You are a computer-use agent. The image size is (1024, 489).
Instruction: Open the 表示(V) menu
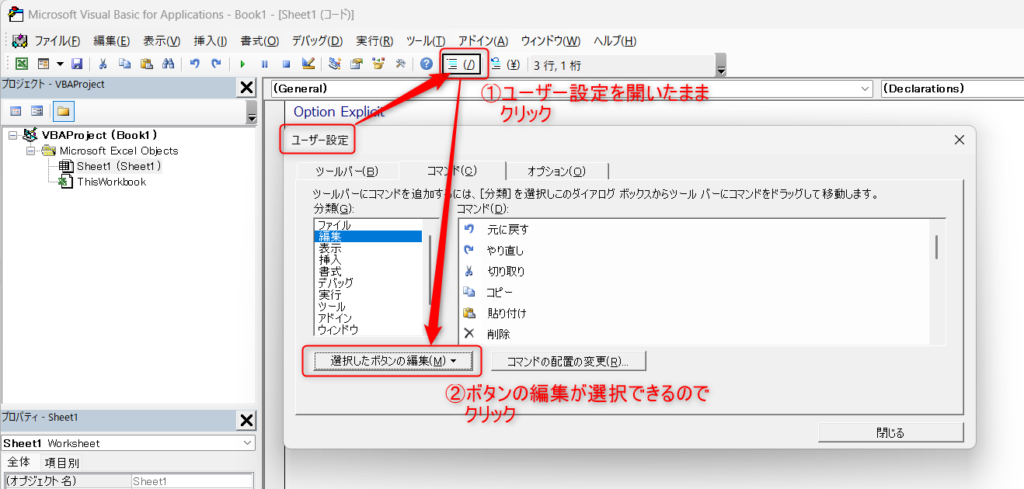click(x=162, y=40)
